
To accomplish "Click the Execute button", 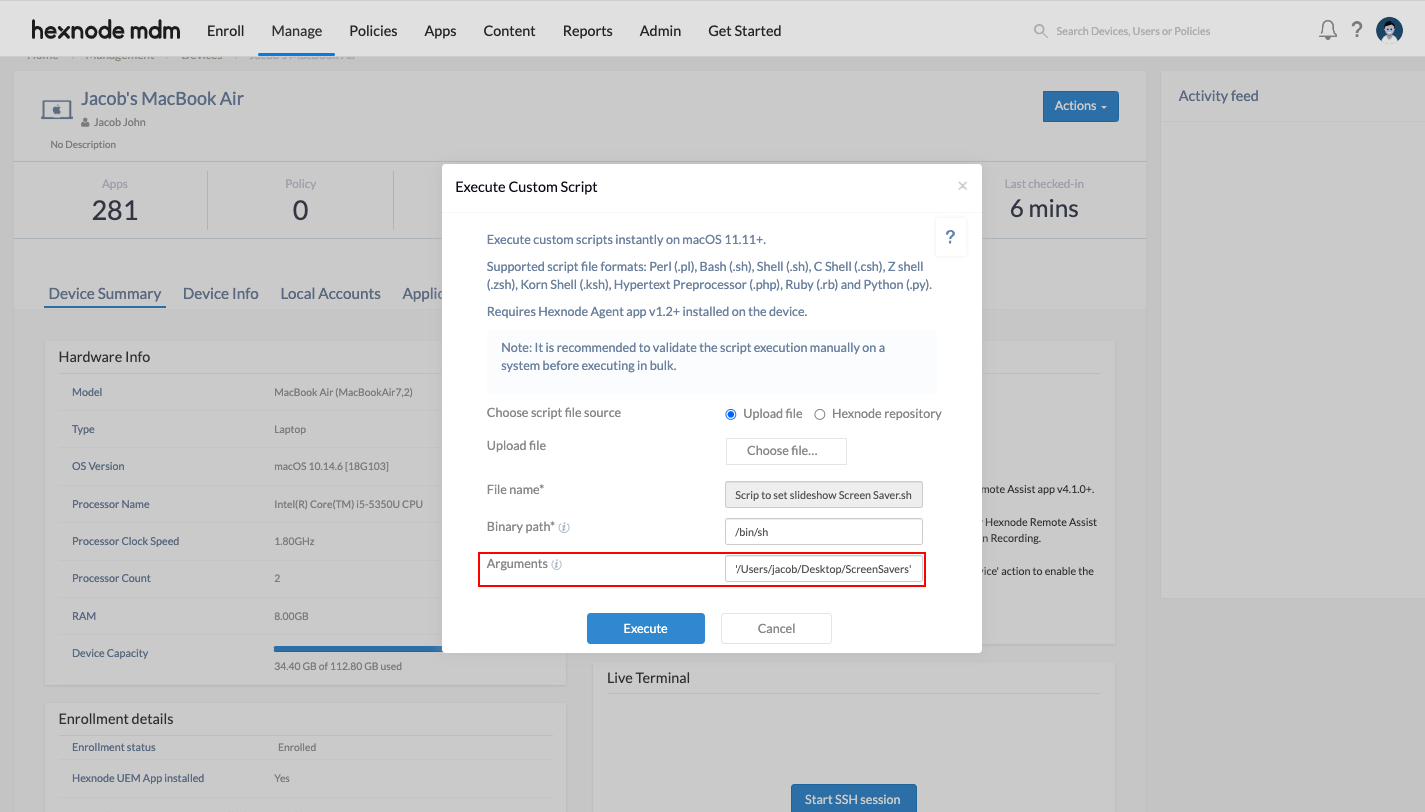I will point(646,628).
